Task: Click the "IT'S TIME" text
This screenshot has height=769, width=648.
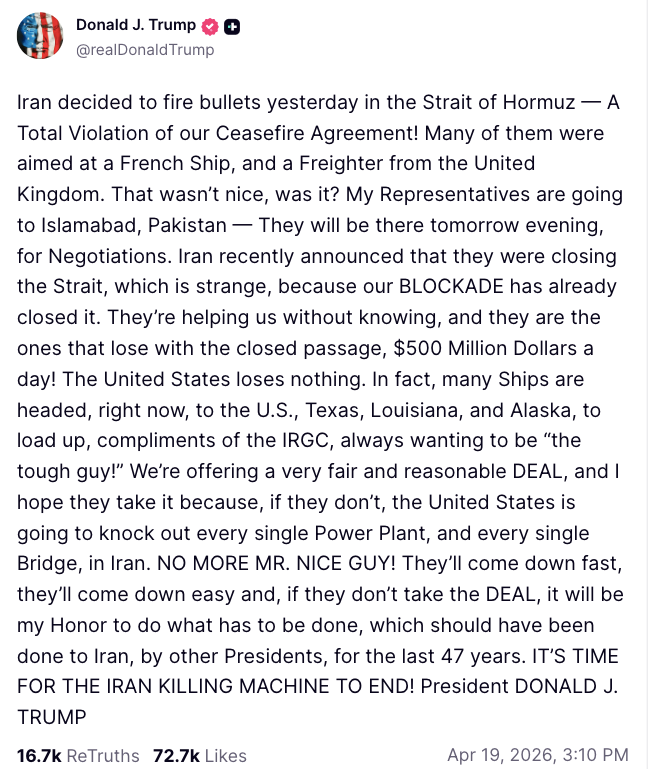Action: (566, 655)
